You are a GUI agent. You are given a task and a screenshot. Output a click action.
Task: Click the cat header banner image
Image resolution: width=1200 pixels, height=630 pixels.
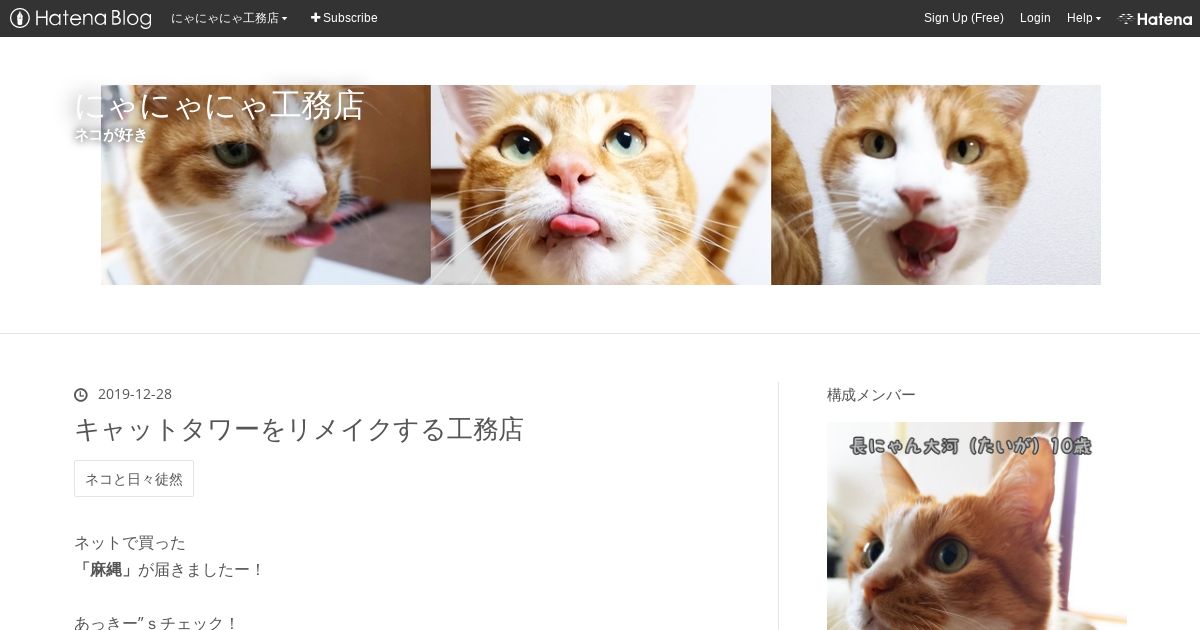pyautogui.click(x=601, y=185)
